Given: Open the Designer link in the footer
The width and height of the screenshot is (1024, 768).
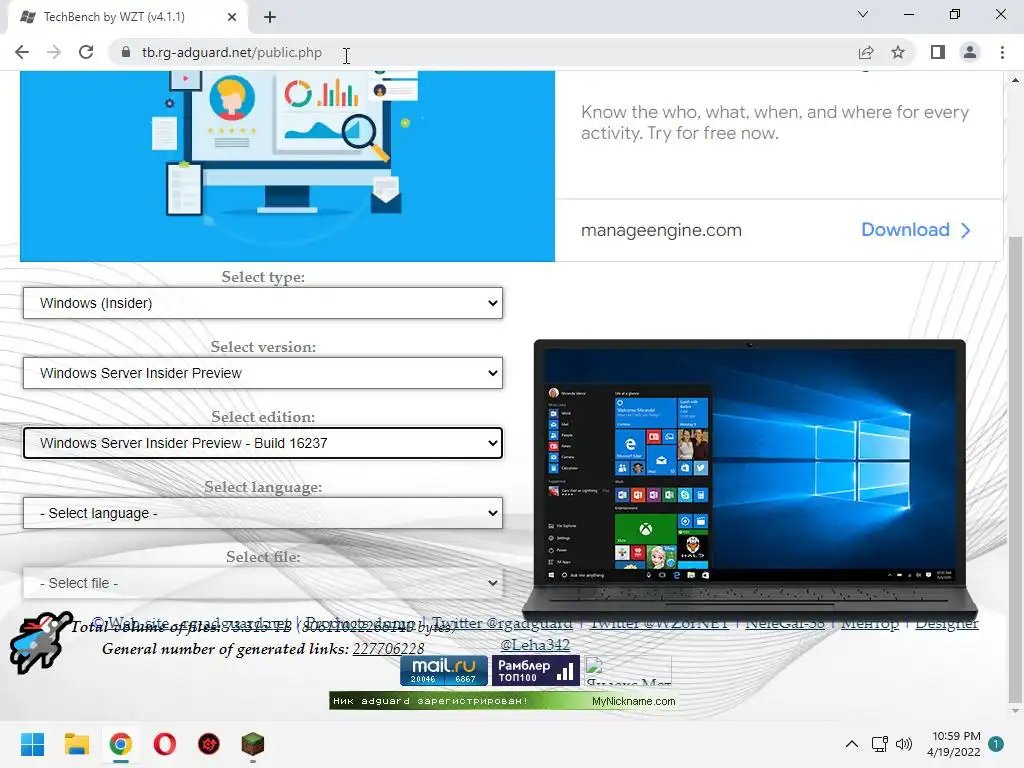Looking at the screenshot, I should pos(947,623).
